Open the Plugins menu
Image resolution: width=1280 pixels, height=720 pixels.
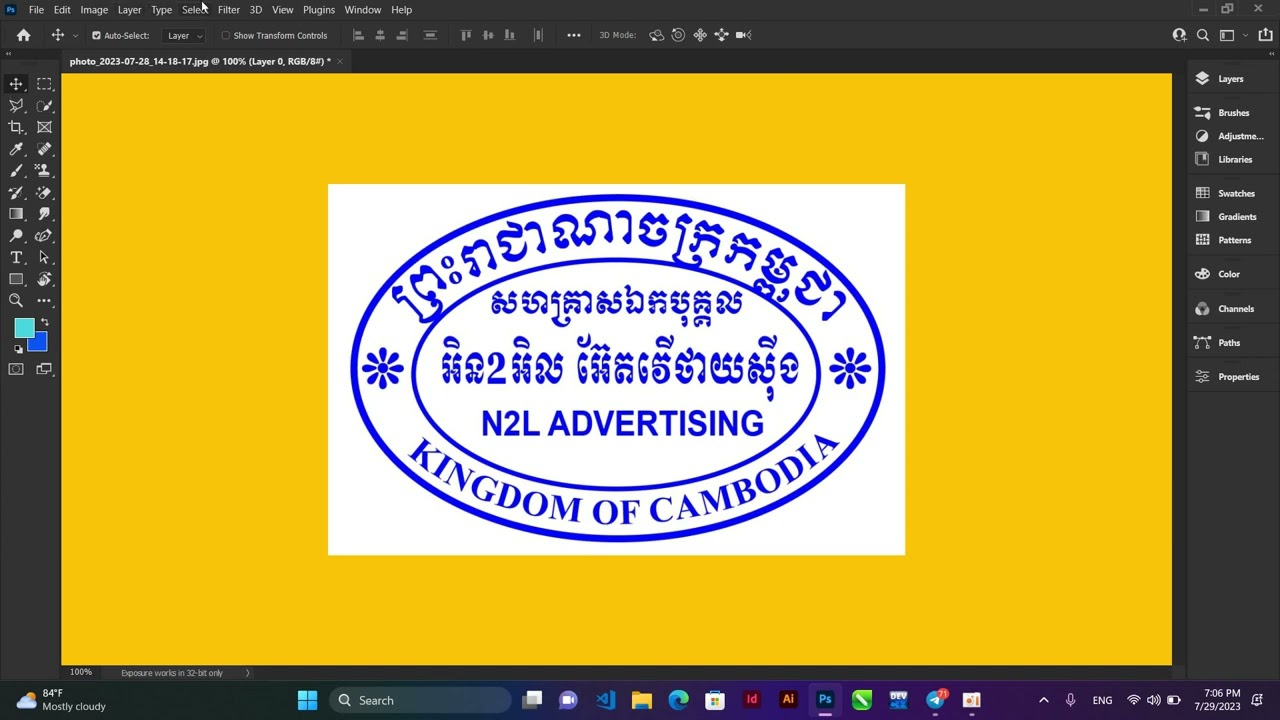click(319, 9)
